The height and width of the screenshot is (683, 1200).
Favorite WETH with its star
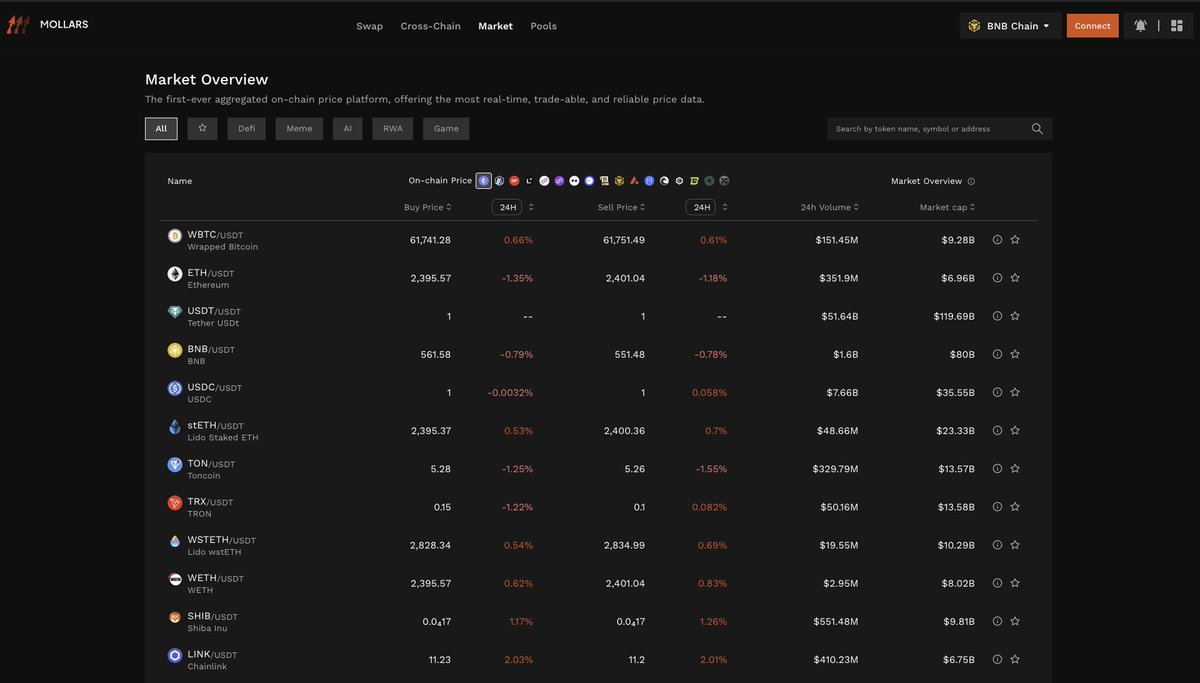(1015, 583)
